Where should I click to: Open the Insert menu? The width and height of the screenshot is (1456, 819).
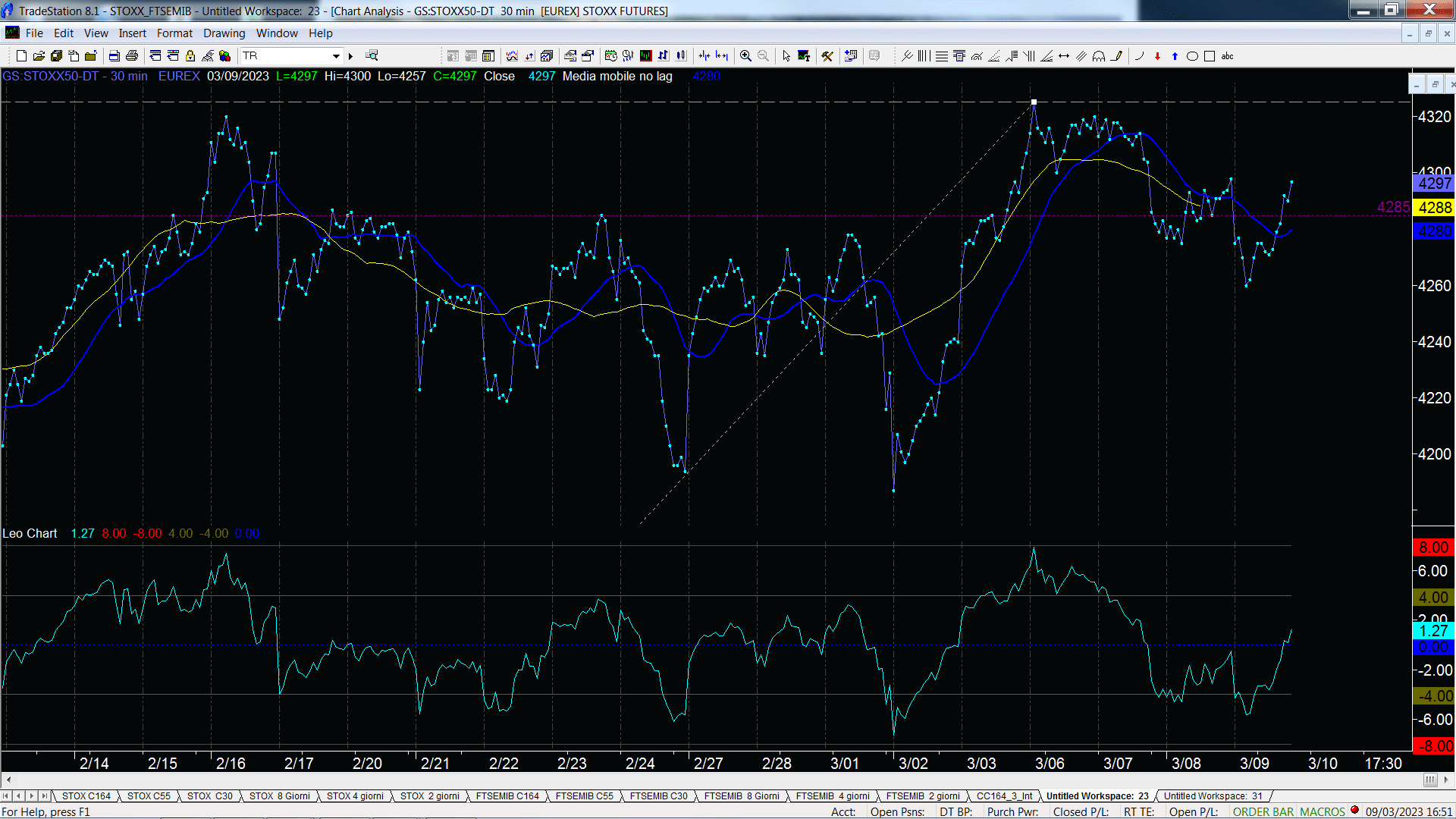pyautogui.click(x=132, y=33)
